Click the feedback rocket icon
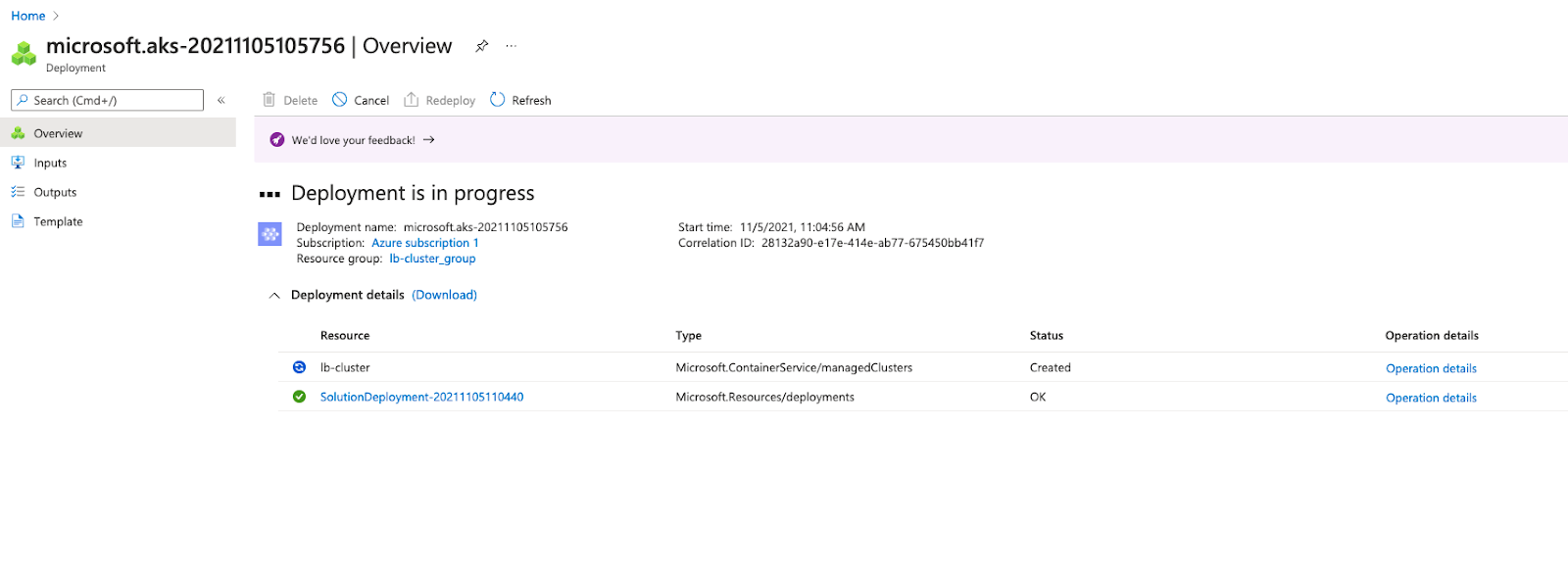 point(277,140)
